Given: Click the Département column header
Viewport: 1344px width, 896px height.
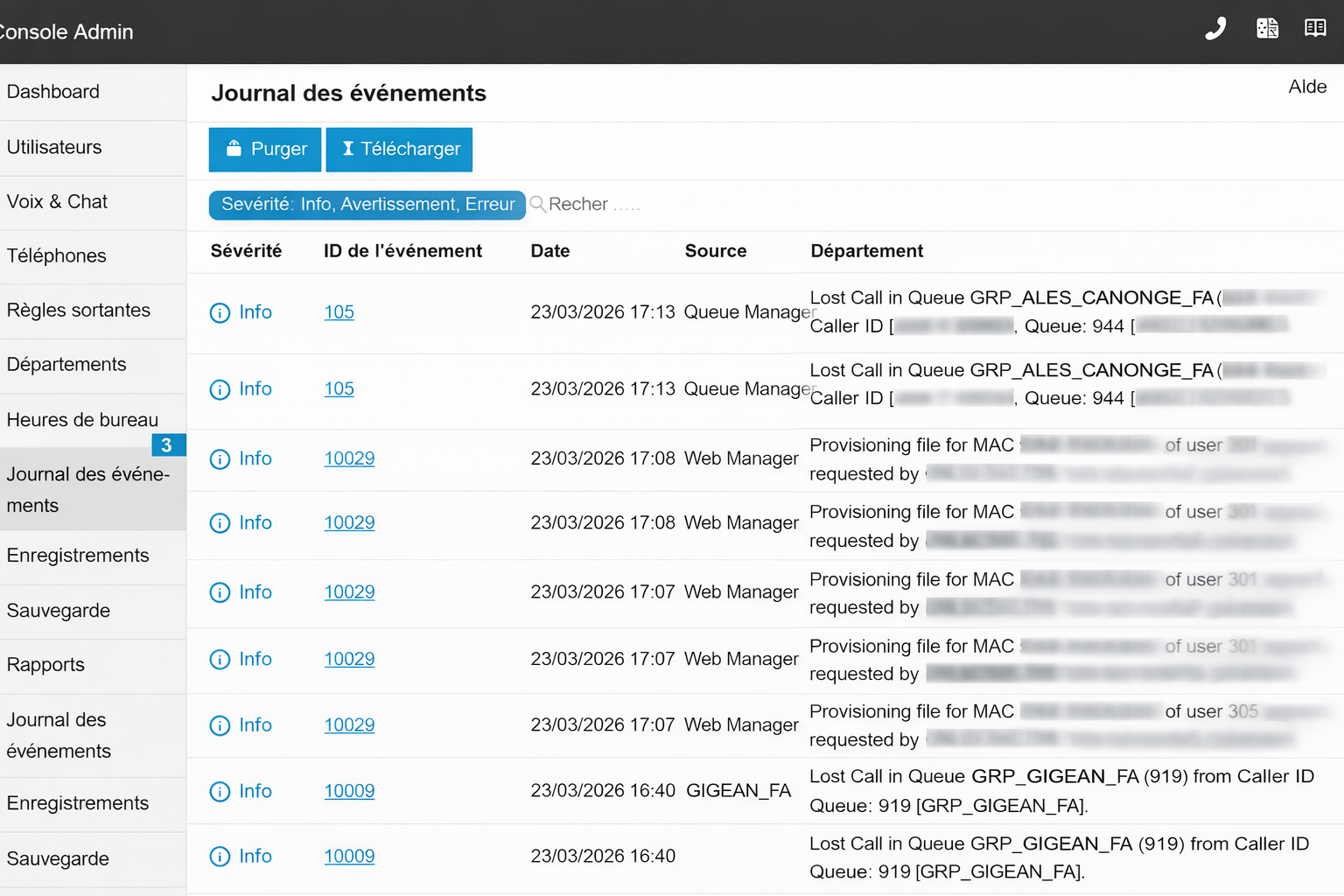Looking at the screenshot, I should tap(866, 251).
